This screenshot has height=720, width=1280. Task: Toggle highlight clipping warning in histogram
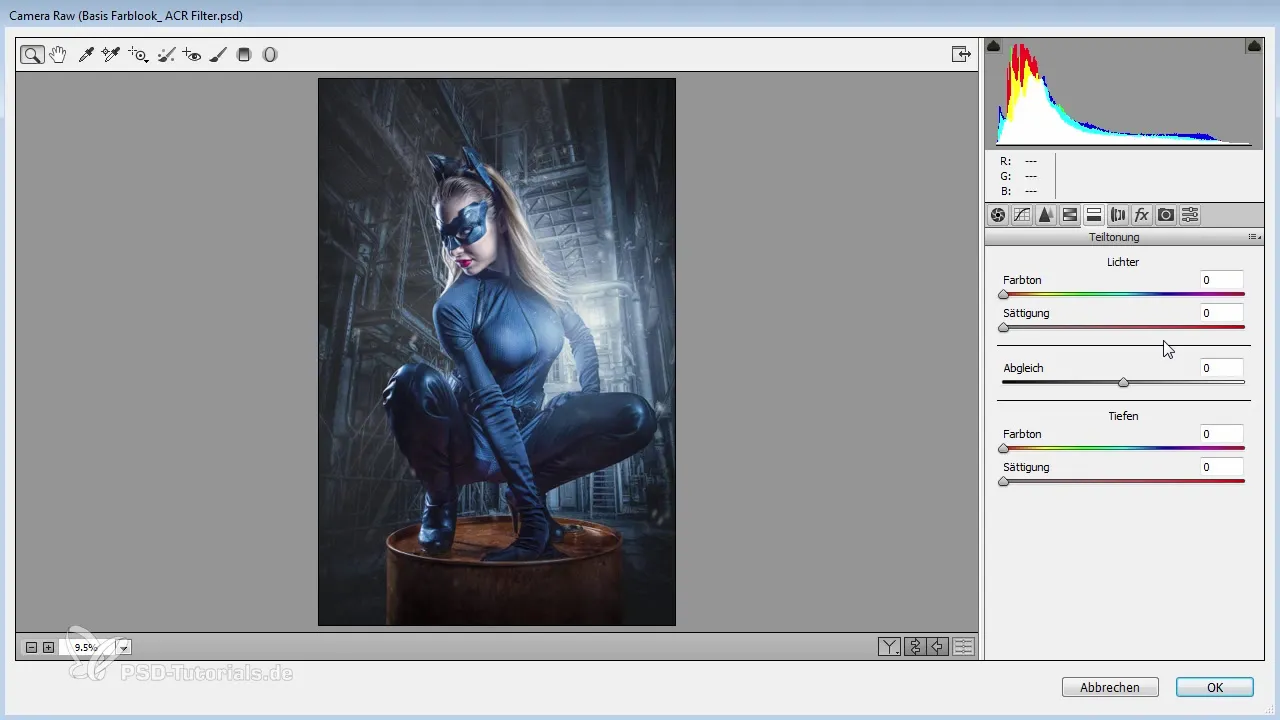click(x=1253, y=46)
